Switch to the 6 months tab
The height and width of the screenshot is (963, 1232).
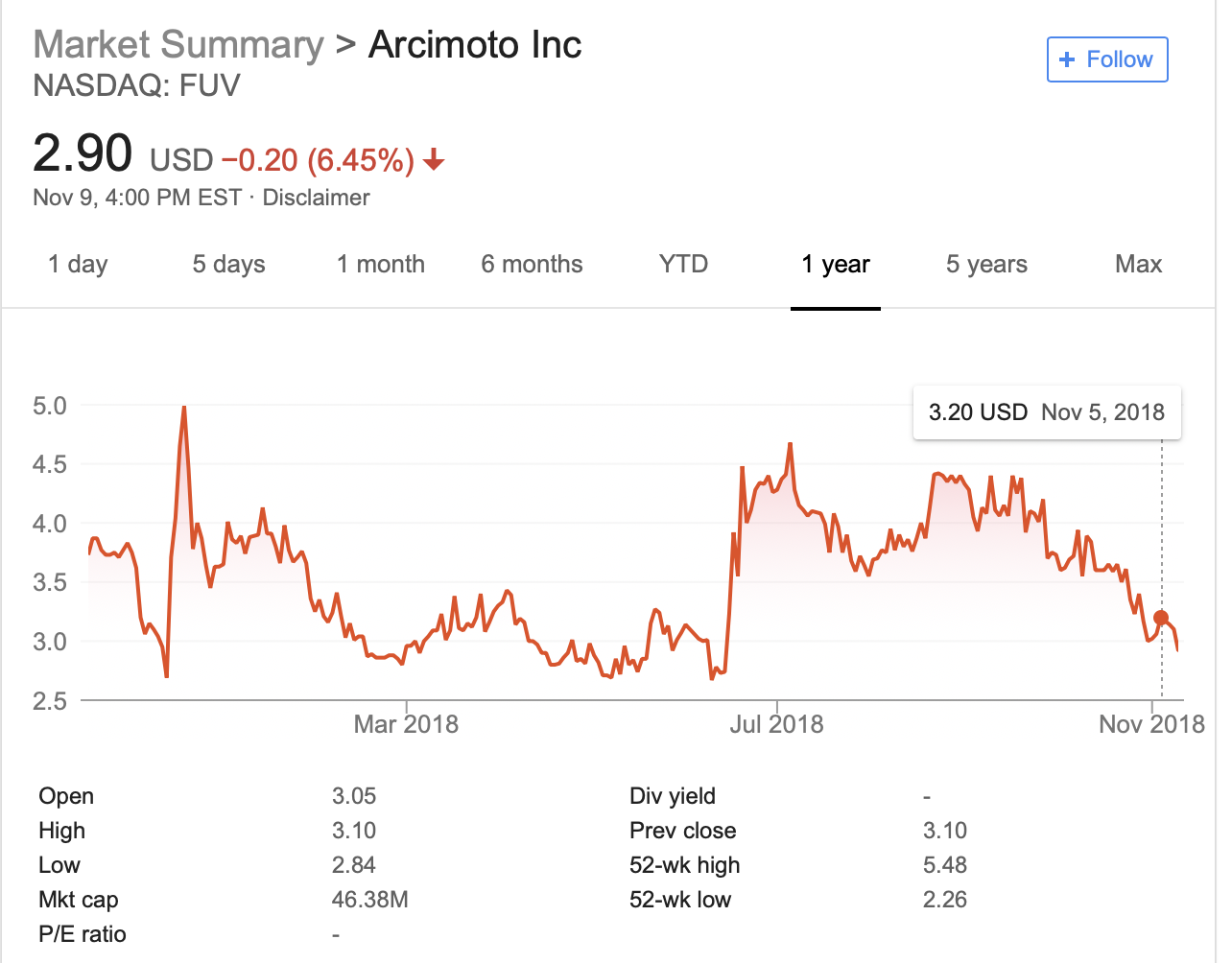(x=532, y=264)
